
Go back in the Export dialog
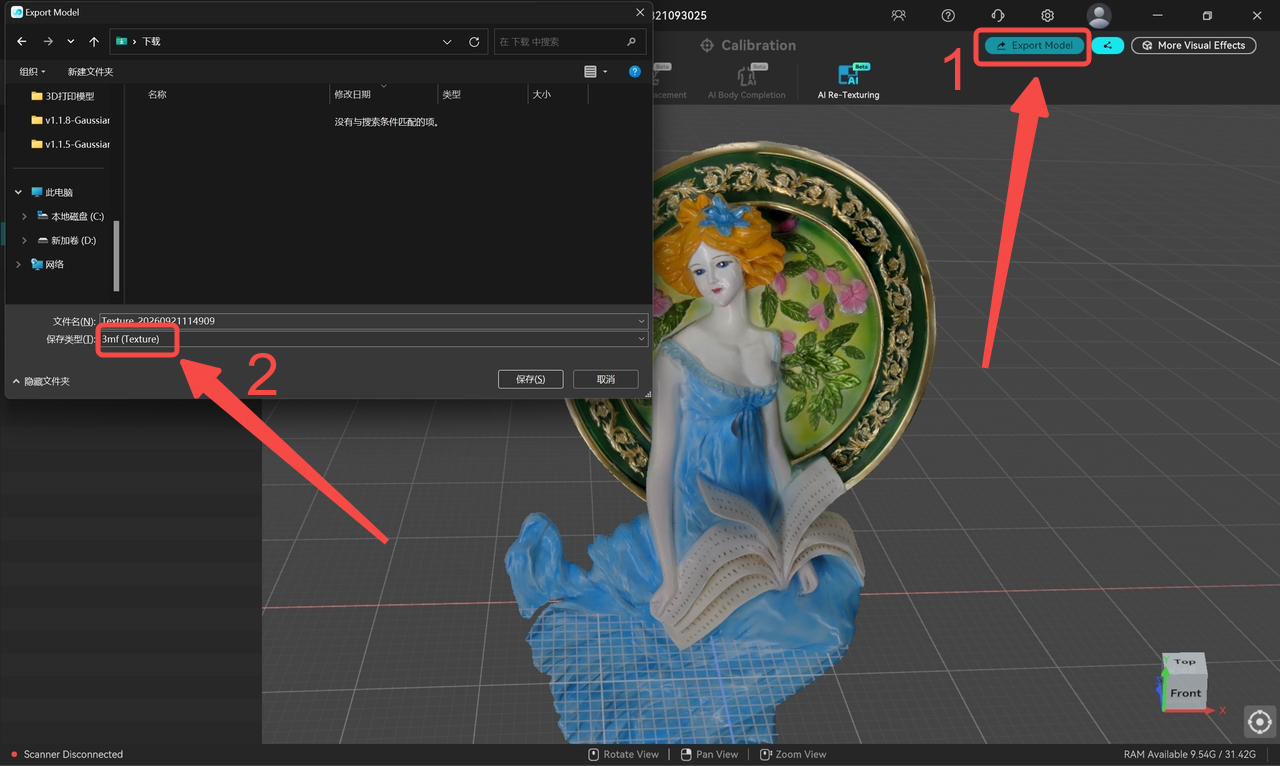22,42
